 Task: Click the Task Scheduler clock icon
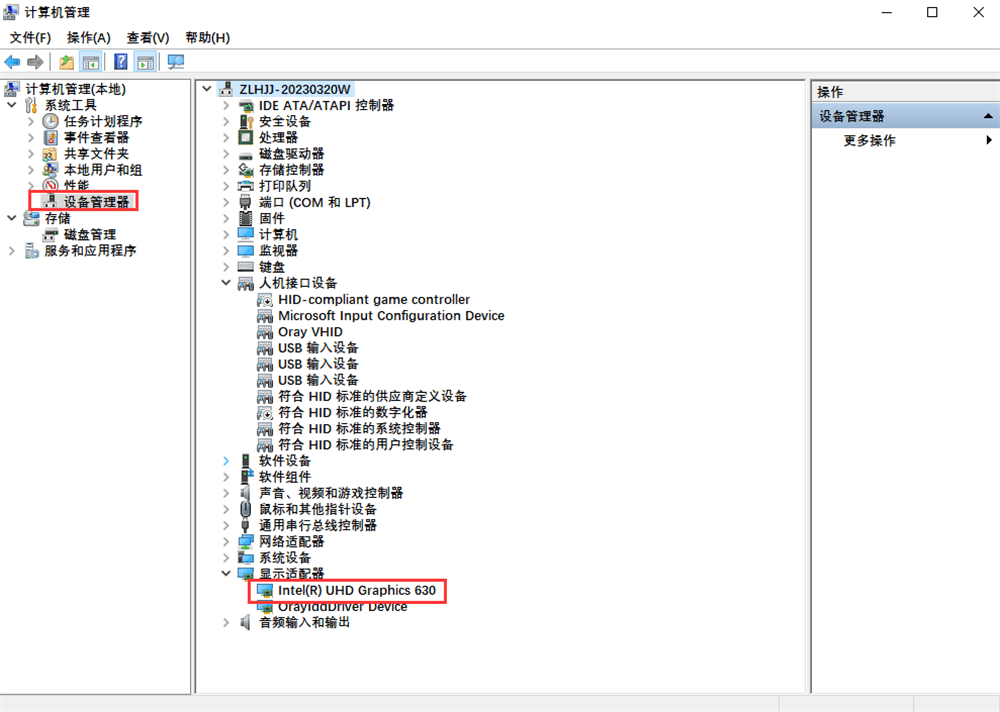pyautogui.click(x=51, y=122)
